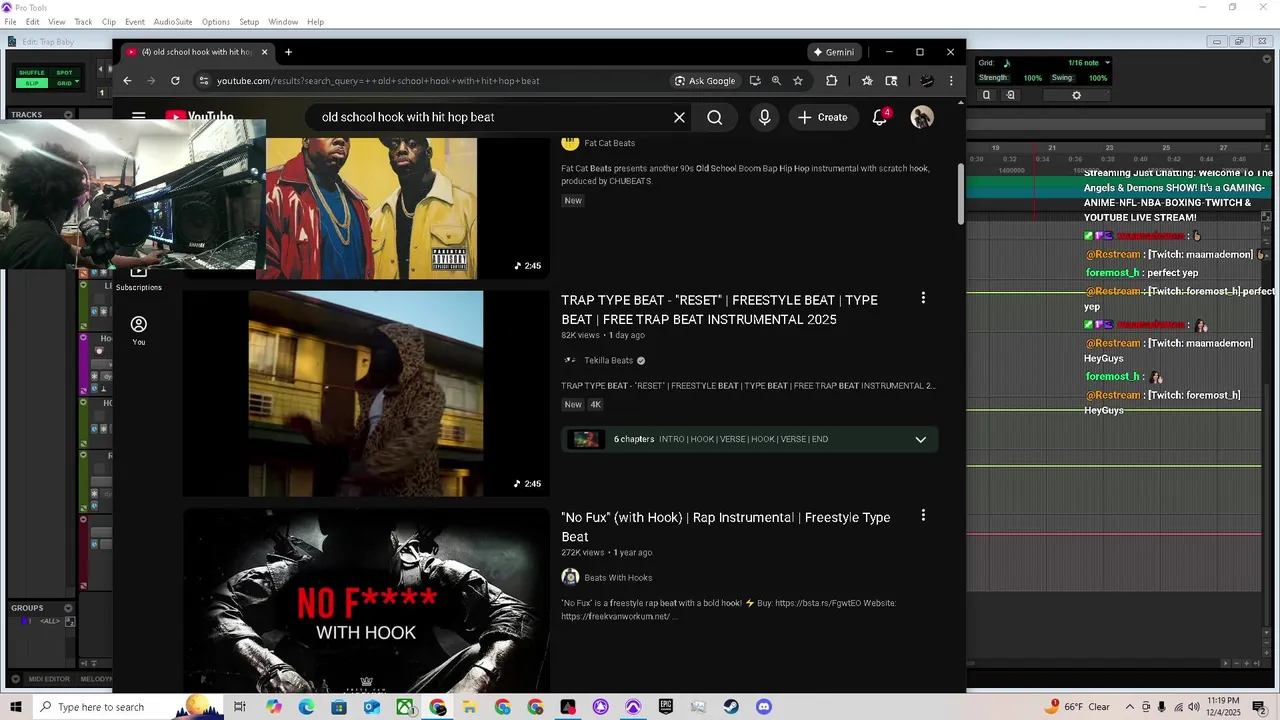Click the NO F**** WITH HOOK thumbnail
Screen dimensions: 1280x720
pyautogui.click(x=366, y=600)
